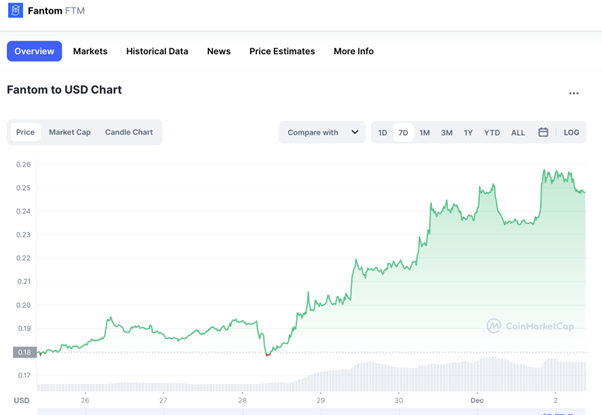Open the chart options ellipsis menu
The image size is (602, 415).
click(x=574, y=93)
